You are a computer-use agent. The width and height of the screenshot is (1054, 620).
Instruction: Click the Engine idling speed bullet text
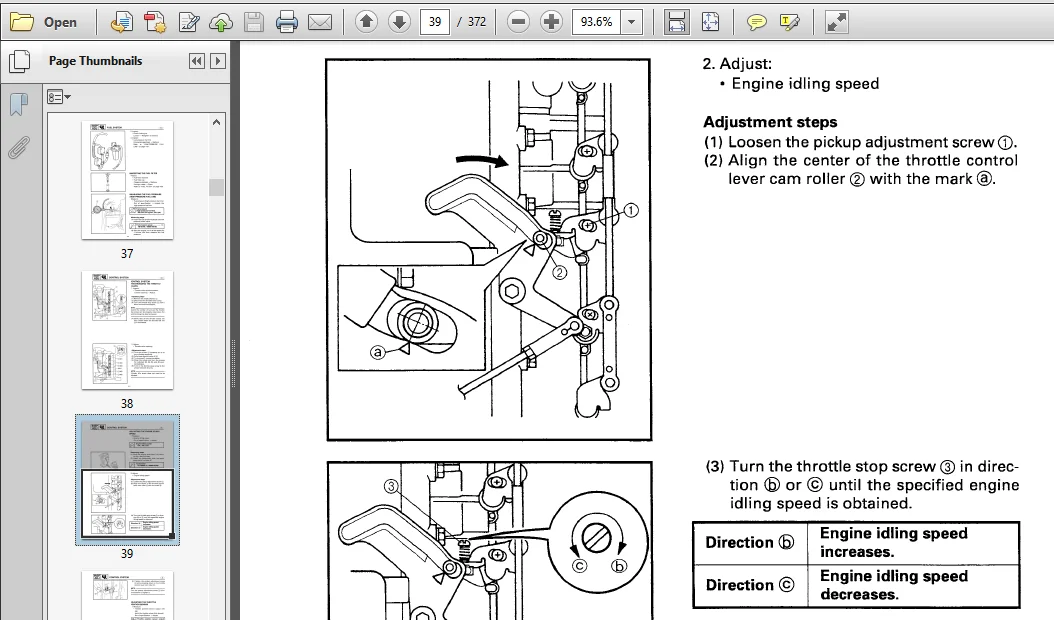tap(805, 84)
